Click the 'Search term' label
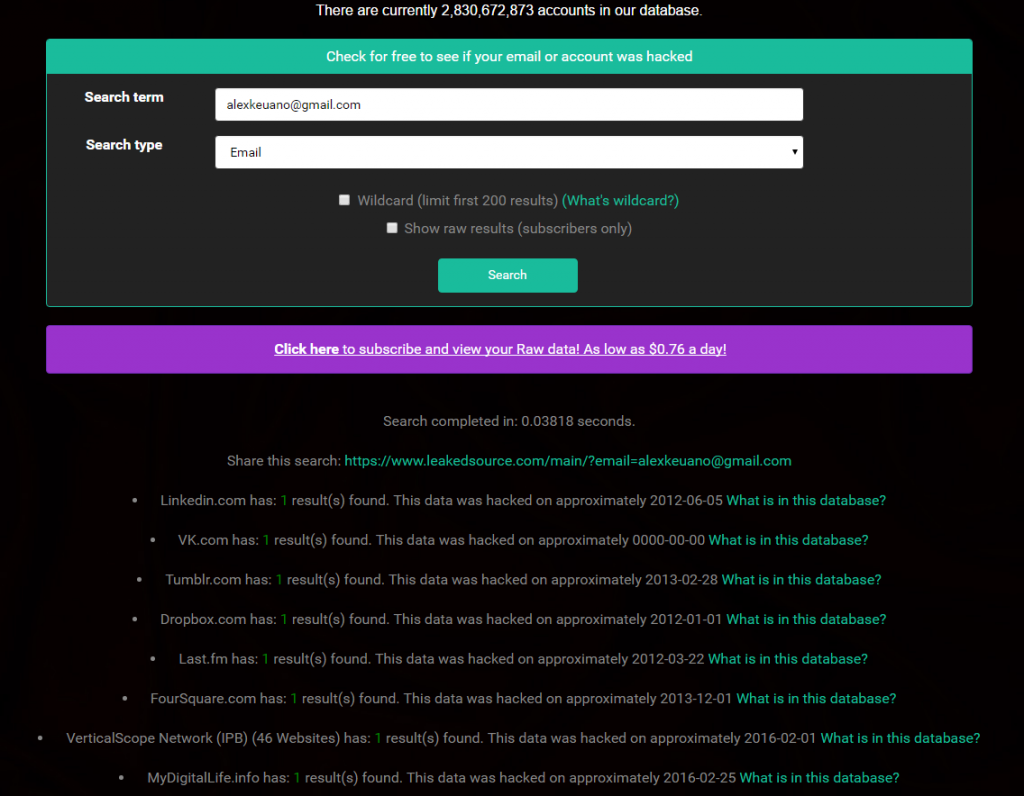Viewport: 1024px width, 796px height. (123, 97)
